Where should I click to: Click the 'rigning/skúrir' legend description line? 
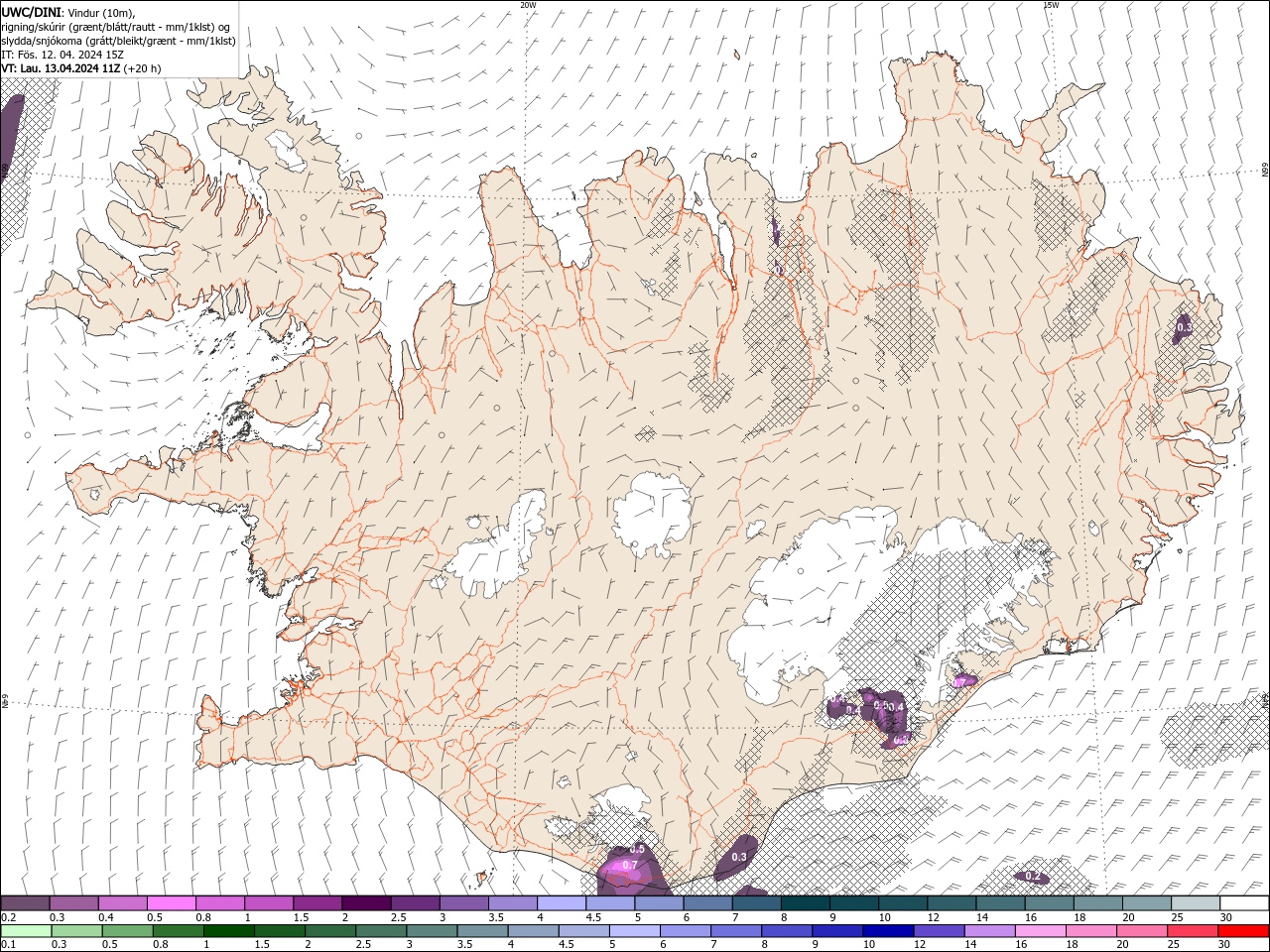point(117,26)
